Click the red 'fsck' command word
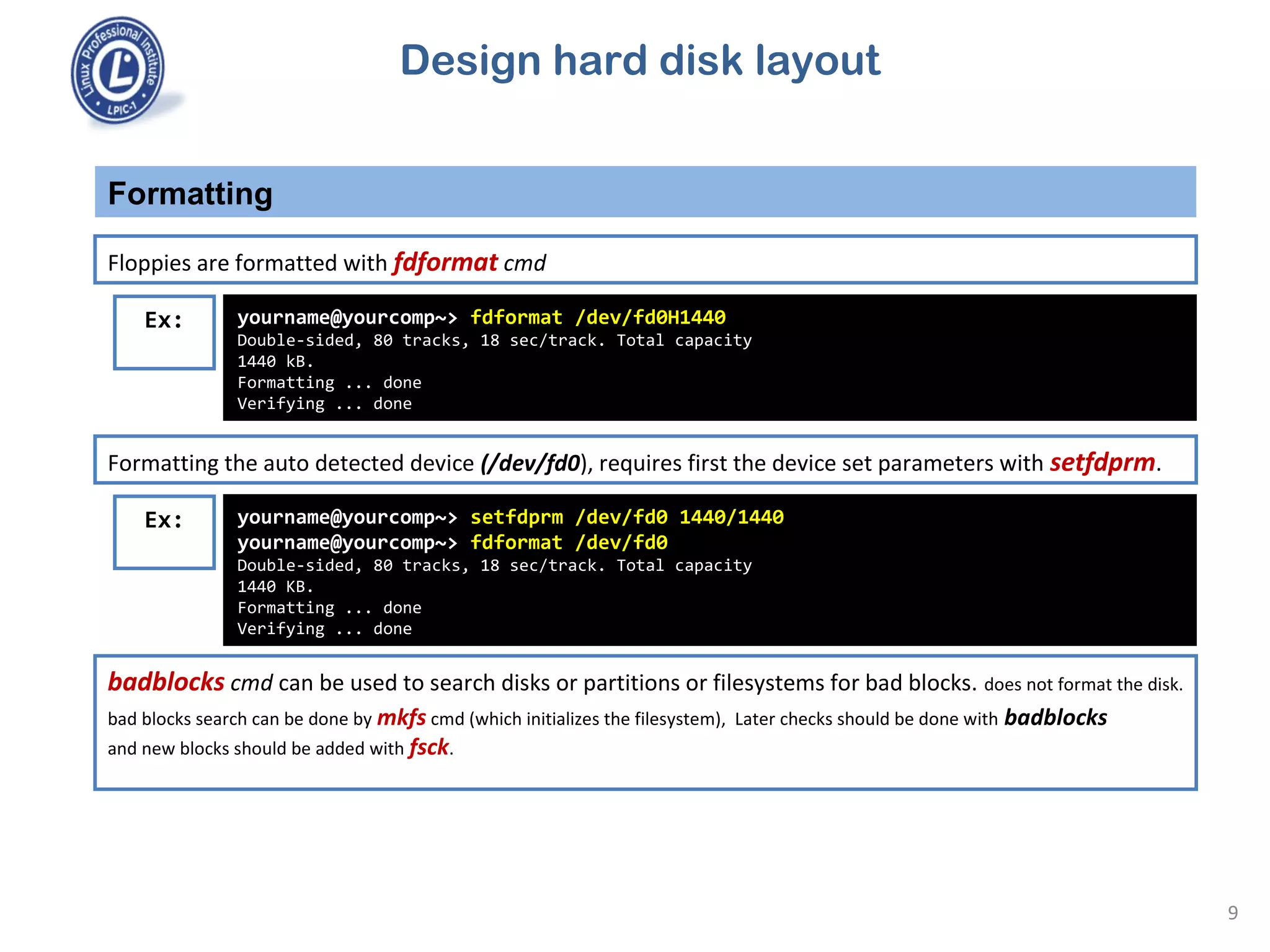Viewport: 1270px width, 952px height. 429,747
